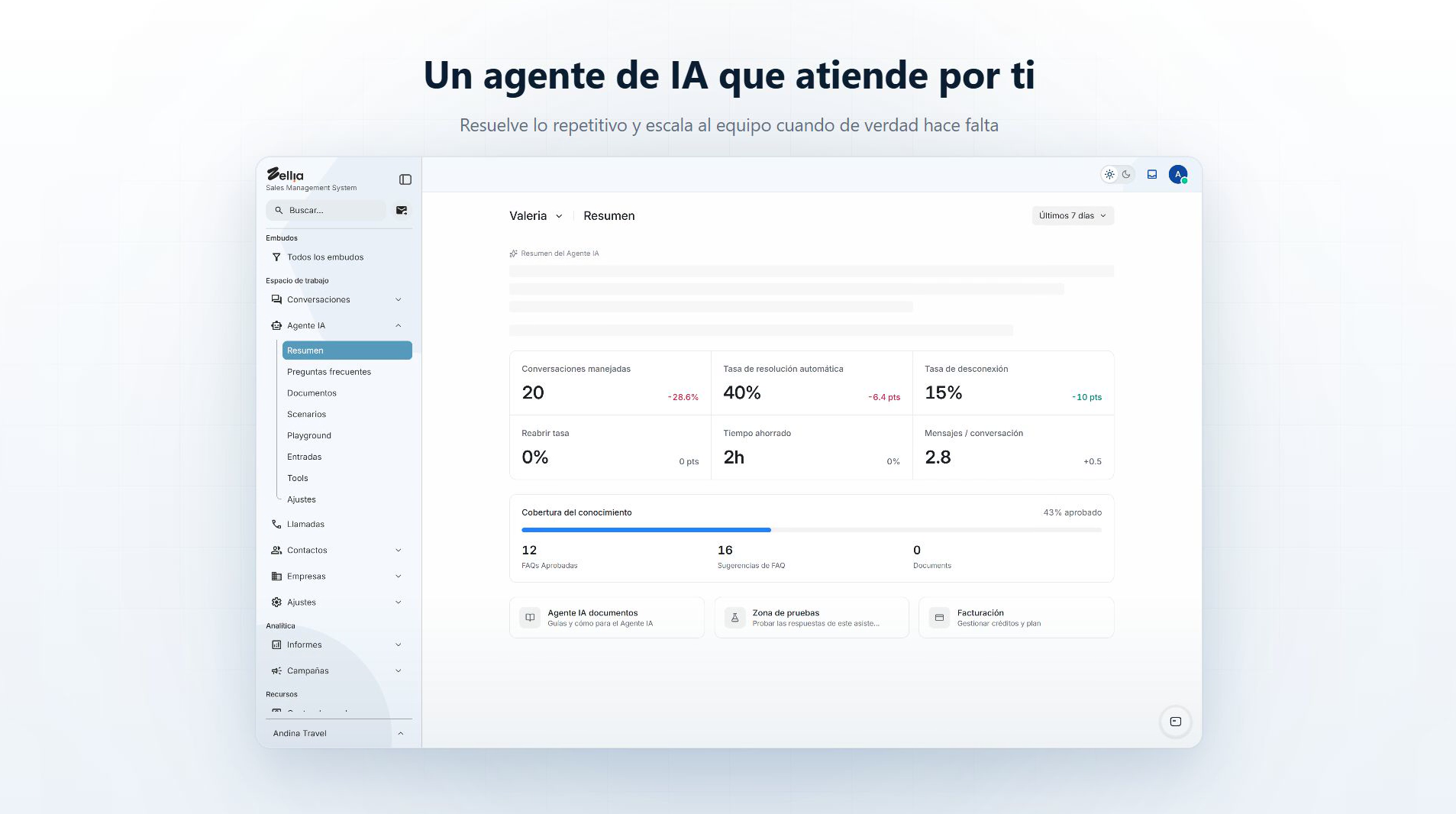Open the inbox icon in top bar
Viewport: 1456px width, 814px height.
(x=1152, y=174)
